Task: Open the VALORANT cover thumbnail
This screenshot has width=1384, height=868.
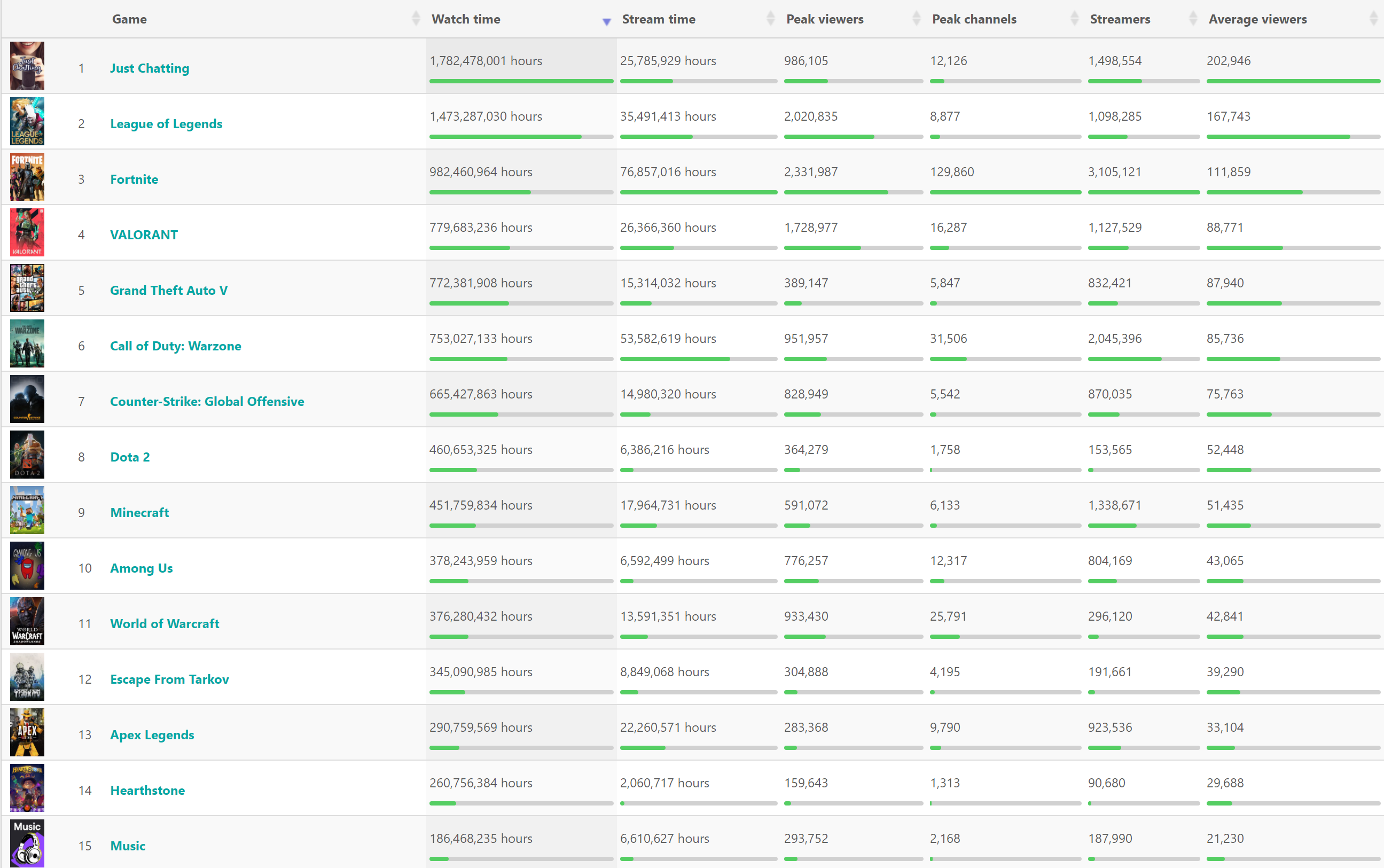Action: click(27, 232)
